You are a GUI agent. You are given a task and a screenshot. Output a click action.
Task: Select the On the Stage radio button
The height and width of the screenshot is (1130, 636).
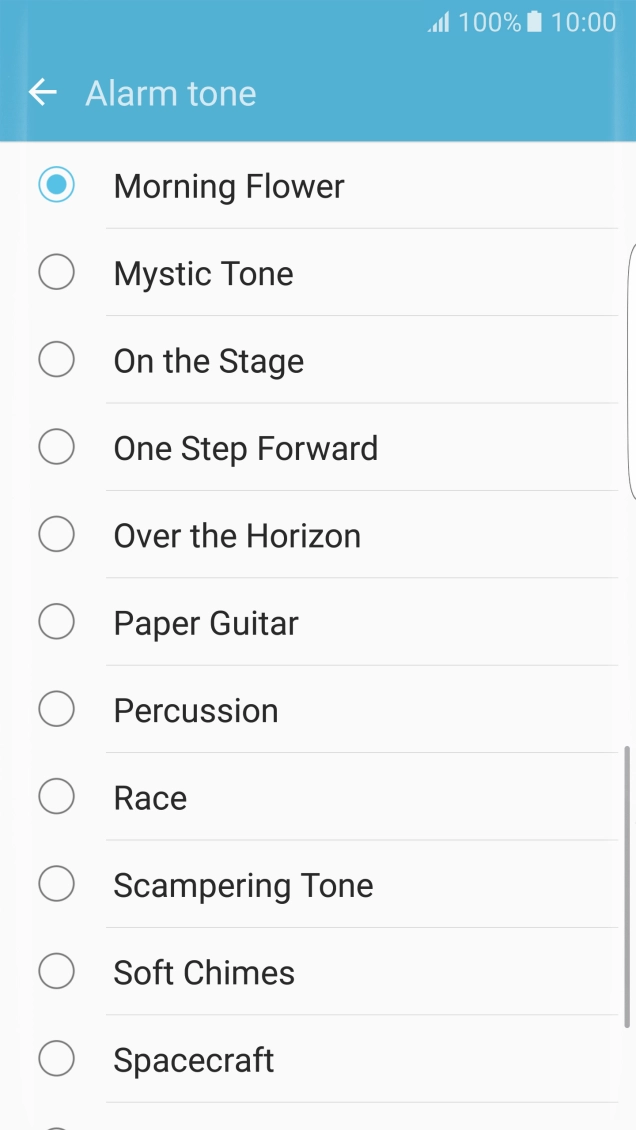57,359
